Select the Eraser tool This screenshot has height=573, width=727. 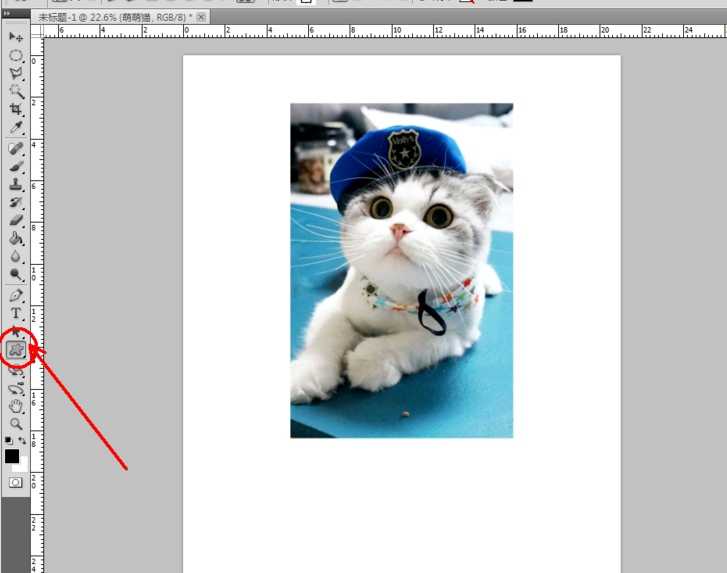pyautogui.click(x=16, y=220)
